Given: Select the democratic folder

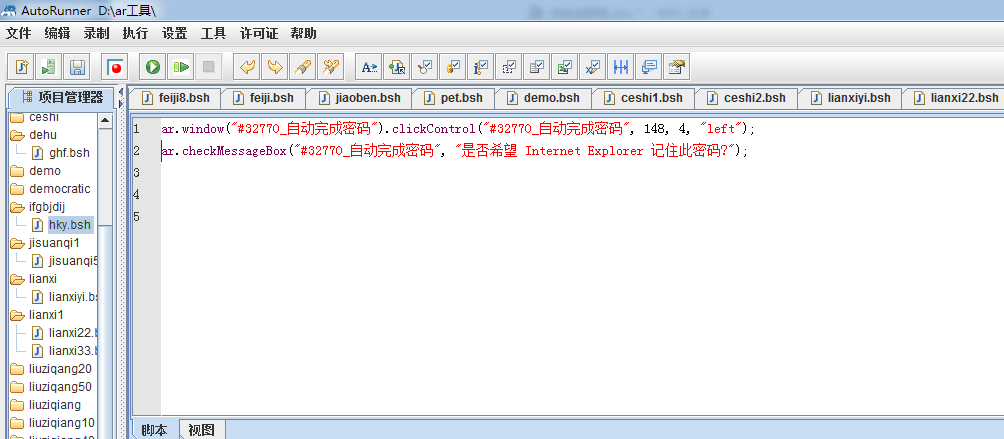Looking at the screenshot, I should pyautogui.click(x=60, y=189).
